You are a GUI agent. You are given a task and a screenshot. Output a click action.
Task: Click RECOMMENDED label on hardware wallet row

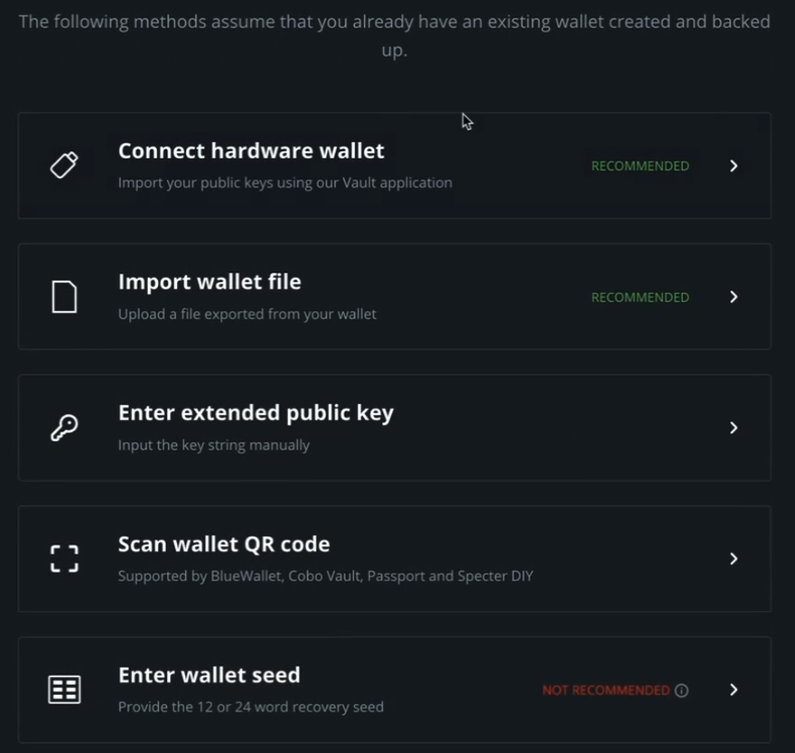pyautogui.click(x=640, y=166)
